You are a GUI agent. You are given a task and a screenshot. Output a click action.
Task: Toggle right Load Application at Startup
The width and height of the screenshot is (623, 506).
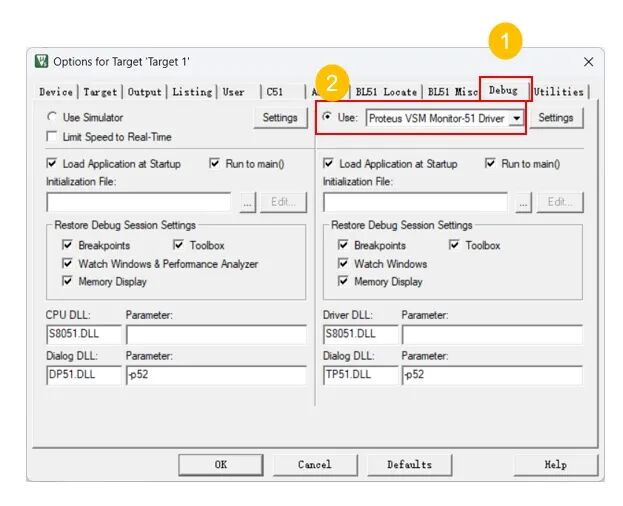[328, 164]
